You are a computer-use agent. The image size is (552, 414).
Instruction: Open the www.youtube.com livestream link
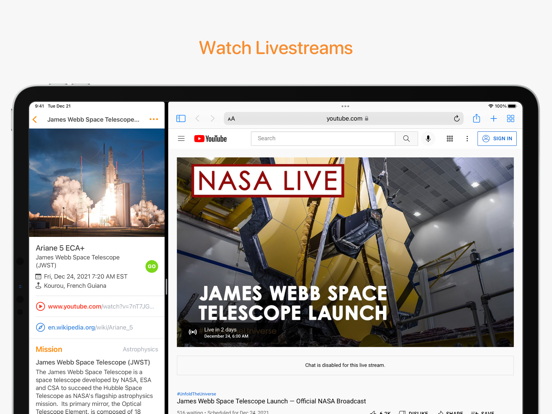[101, 307]
